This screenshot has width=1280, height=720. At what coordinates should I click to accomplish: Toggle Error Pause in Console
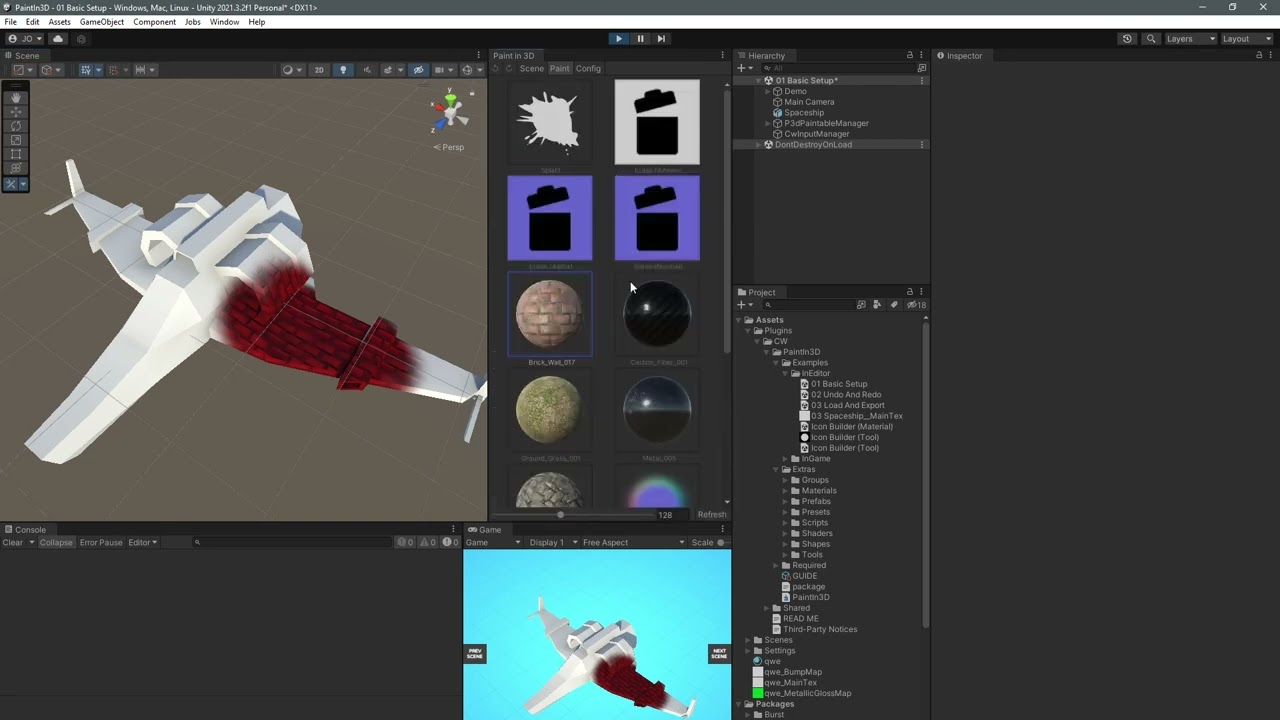coord(101,542)
